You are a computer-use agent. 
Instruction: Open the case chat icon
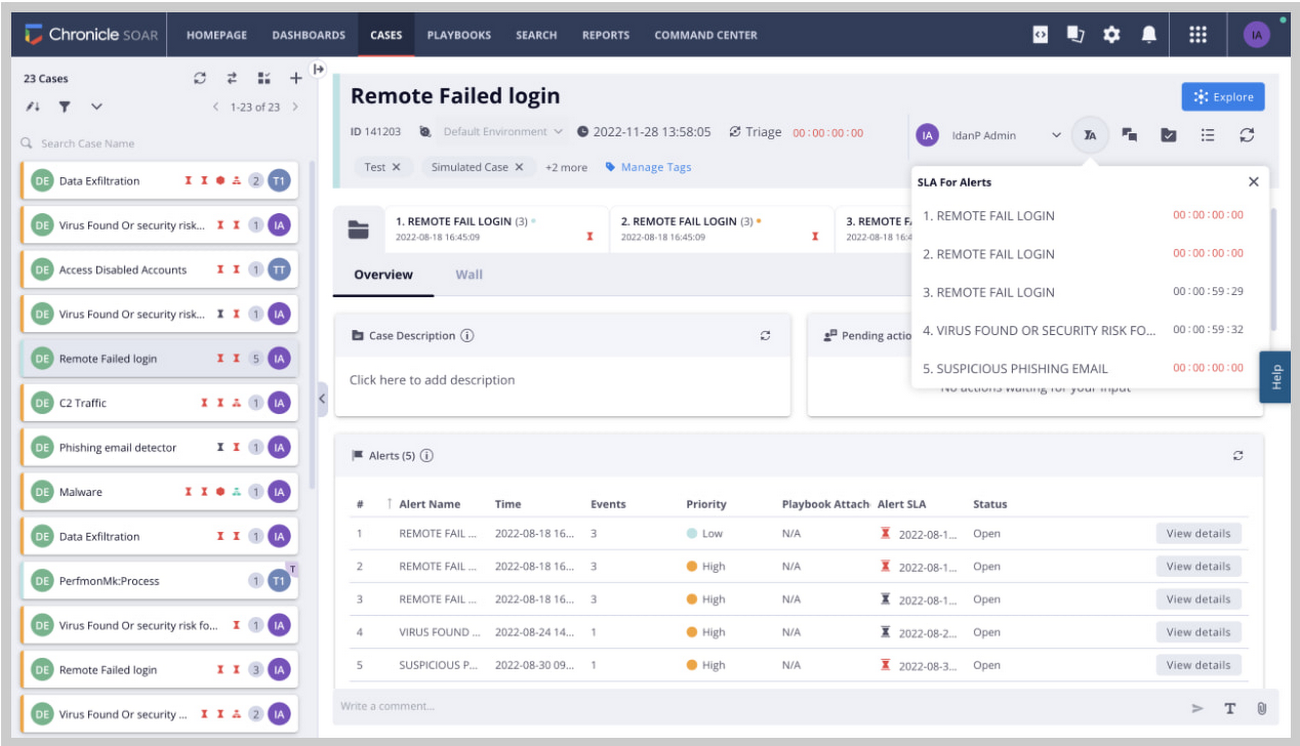pos(1129,135)
